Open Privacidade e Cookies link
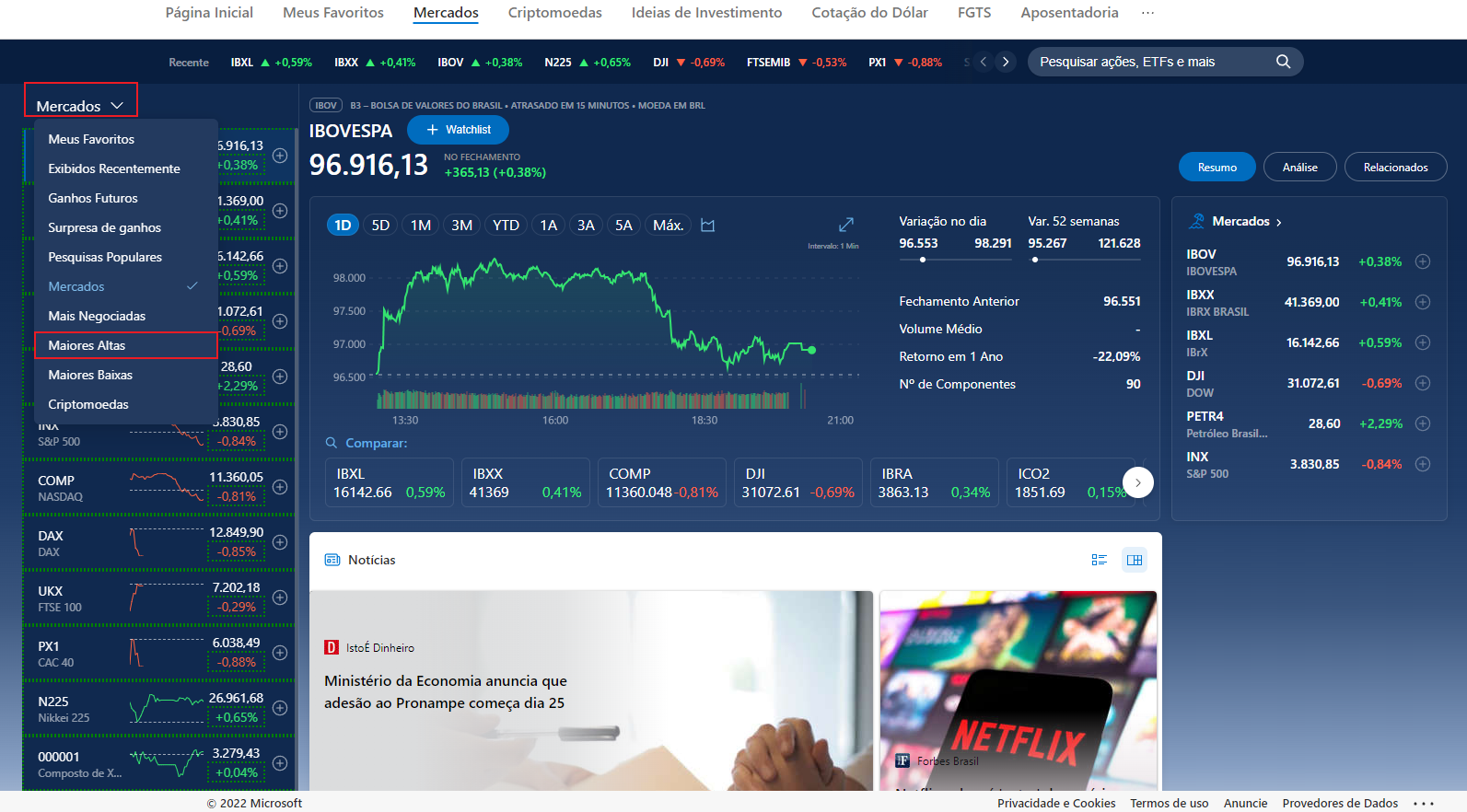The image size is (1467, 812). click(x=1056, y=804)
